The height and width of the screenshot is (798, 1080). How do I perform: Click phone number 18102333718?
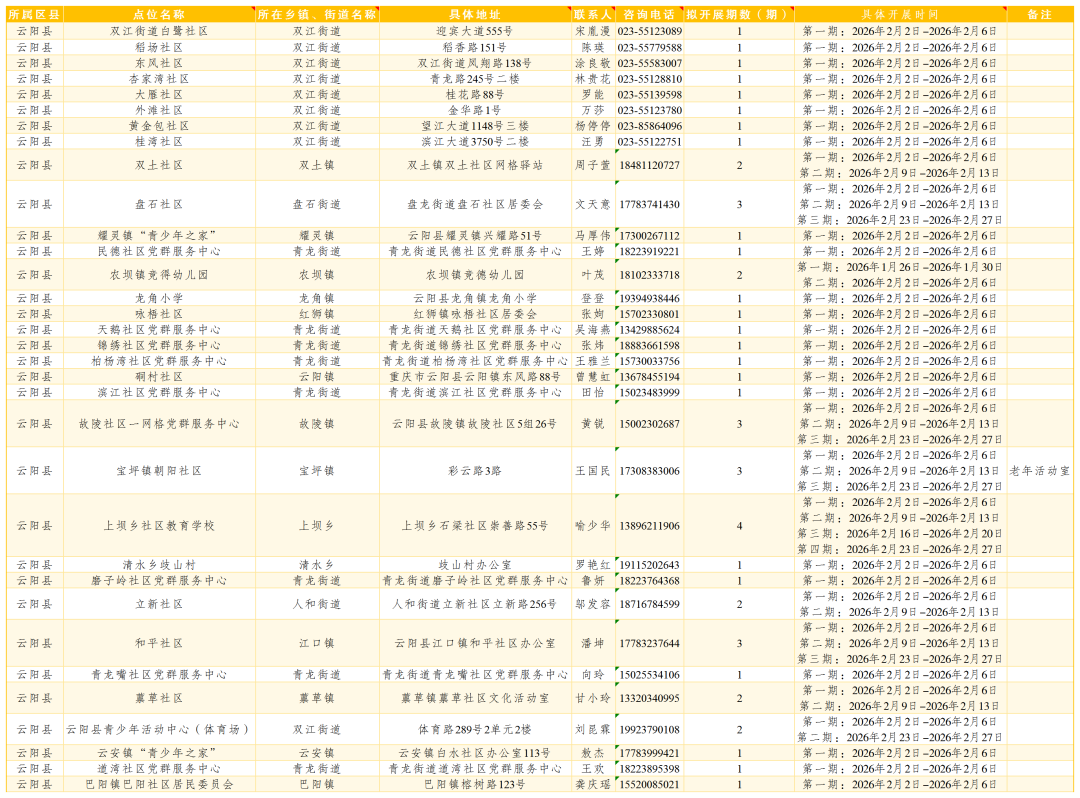pyautogui.click(x=649, y=275)
